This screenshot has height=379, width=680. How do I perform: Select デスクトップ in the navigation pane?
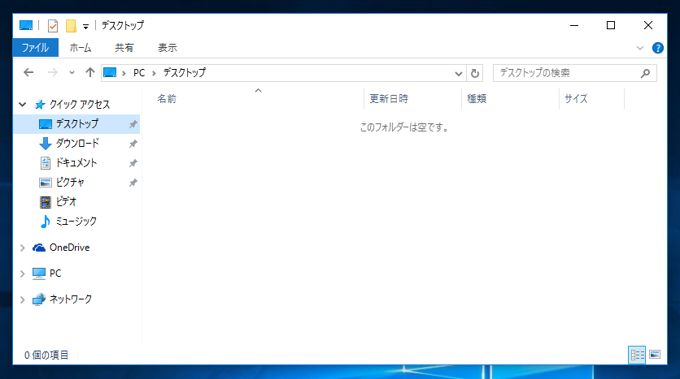tap(77, 124)
